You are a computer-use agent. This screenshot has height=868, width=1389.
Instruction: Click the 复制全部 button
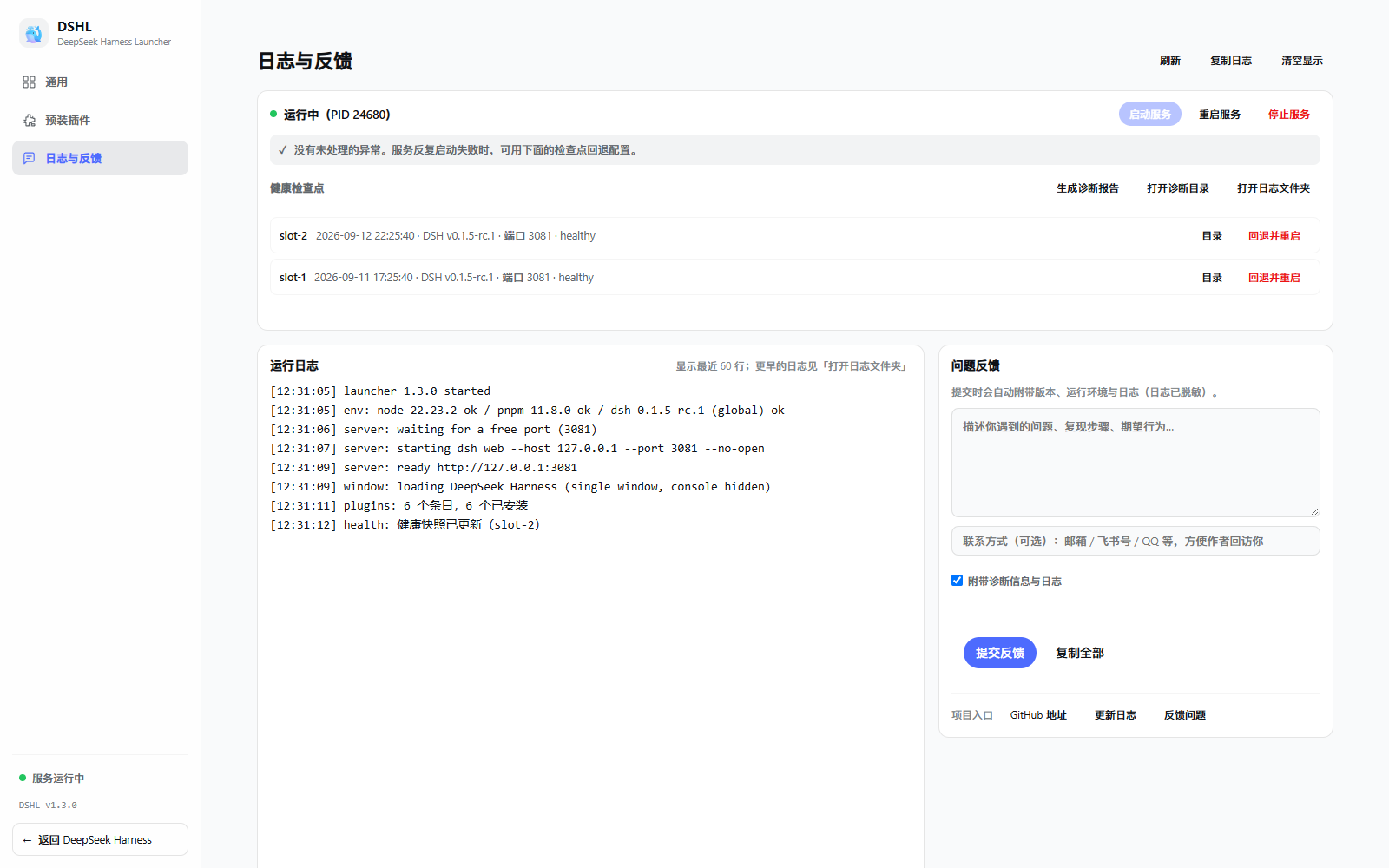[x=1080, y=653]
